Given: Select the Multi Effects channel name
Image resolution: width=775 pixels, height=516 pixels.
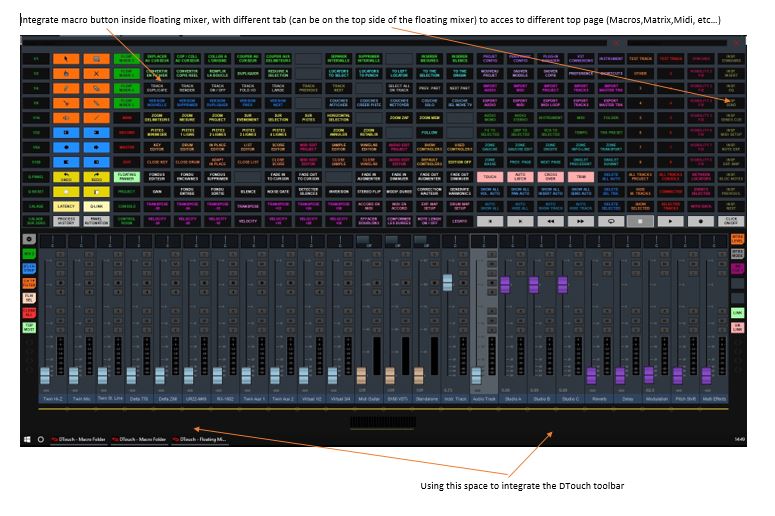Looking at the screenshot, I should pos(714,399).
